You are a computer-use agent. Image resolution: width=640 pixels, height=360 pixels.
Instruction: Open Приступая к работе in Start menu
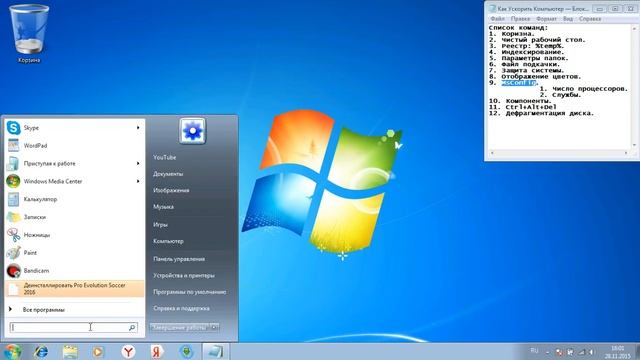[74, 163]
